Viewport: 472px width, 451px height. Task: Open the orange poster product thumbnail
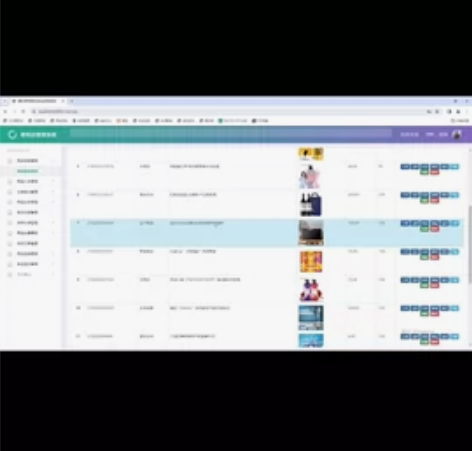pos(311,262)
